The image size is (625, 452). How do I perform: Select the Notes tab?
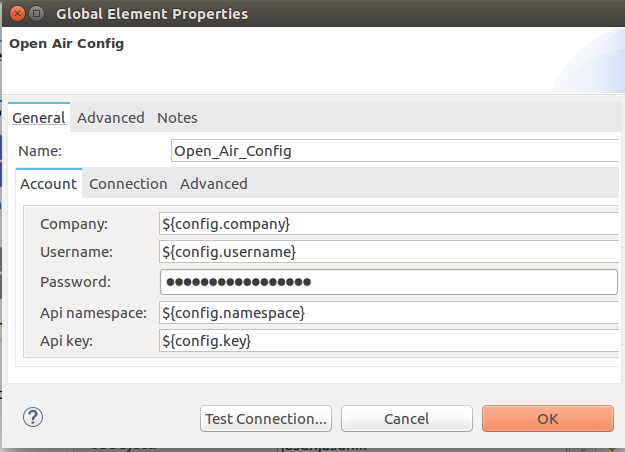177,118
